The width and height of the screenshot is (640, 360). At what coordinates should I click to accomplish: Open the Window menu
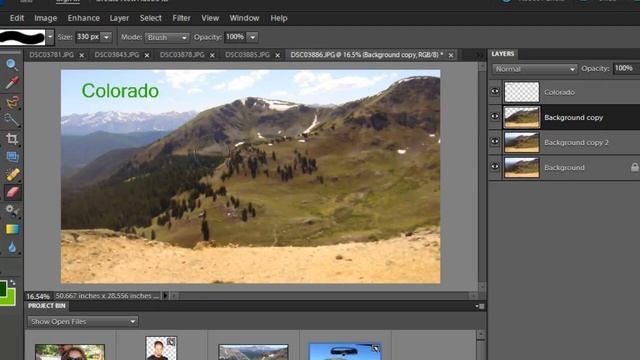click(x=244, y=18)
